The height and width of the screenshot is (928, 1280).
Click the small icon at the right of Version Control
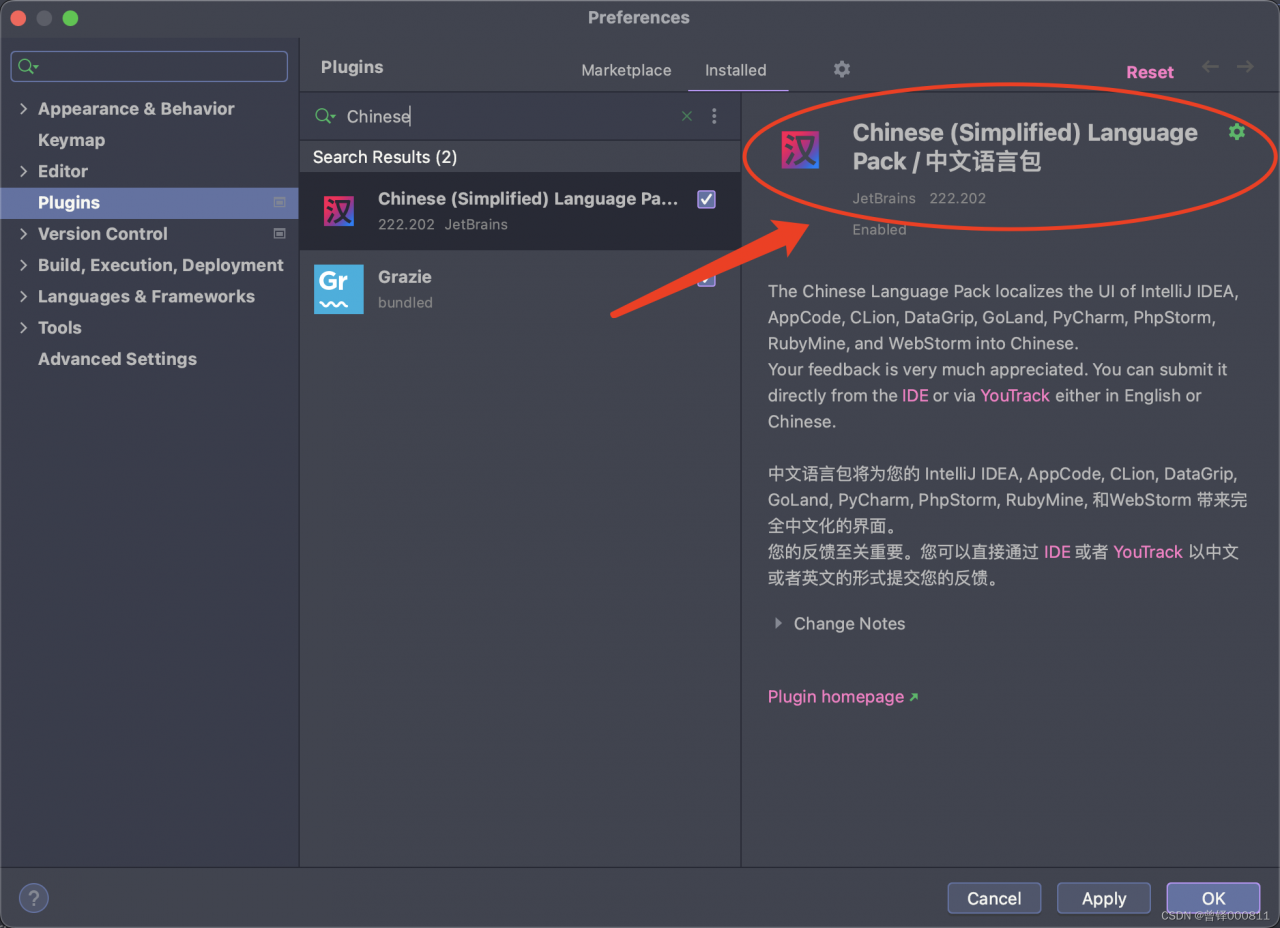pos(279,233)
